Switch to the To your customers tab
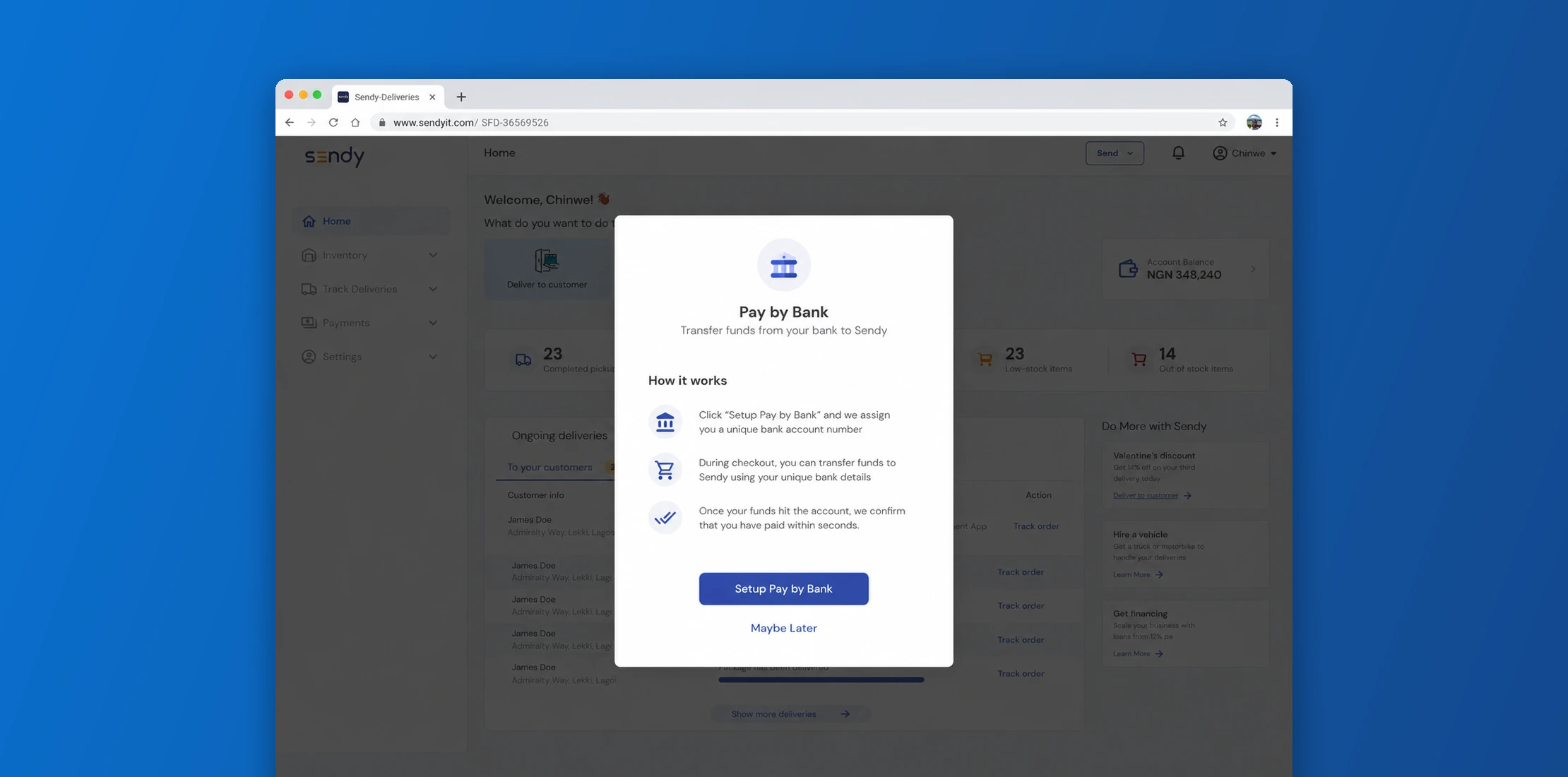1568x777 pixels. [x=550, y=467]
